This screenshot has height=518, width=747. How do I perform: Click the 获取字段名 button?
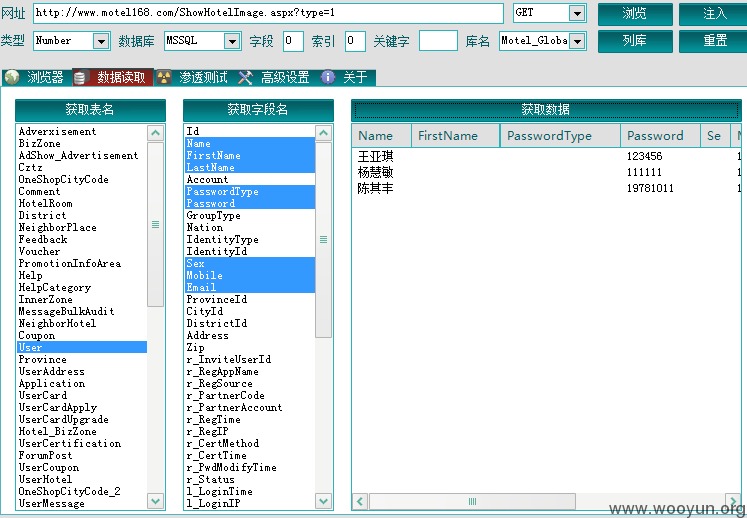(x=258, y=110)
